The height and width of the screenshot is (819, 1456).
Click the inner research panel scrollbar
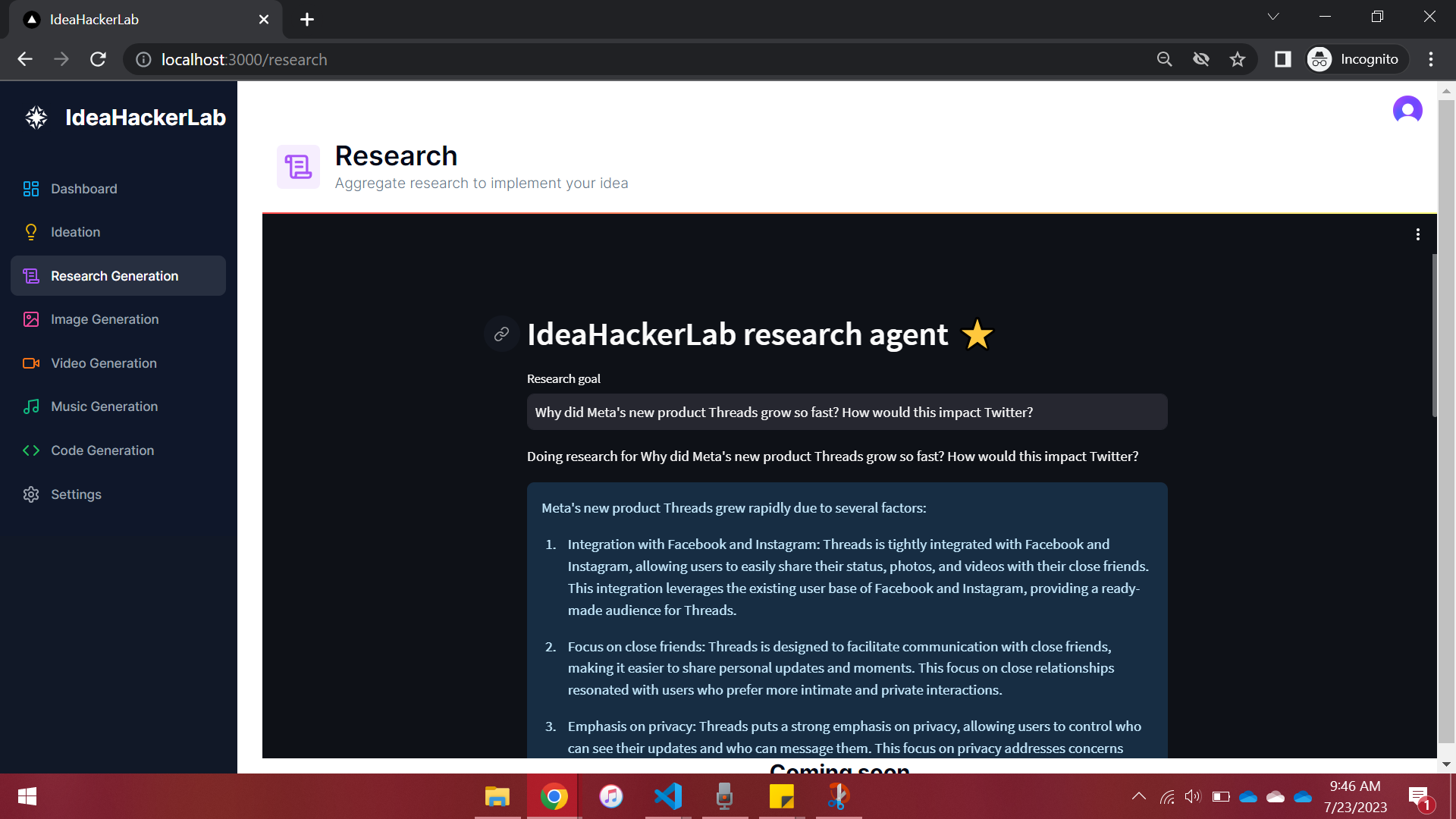coord(1434,334)
